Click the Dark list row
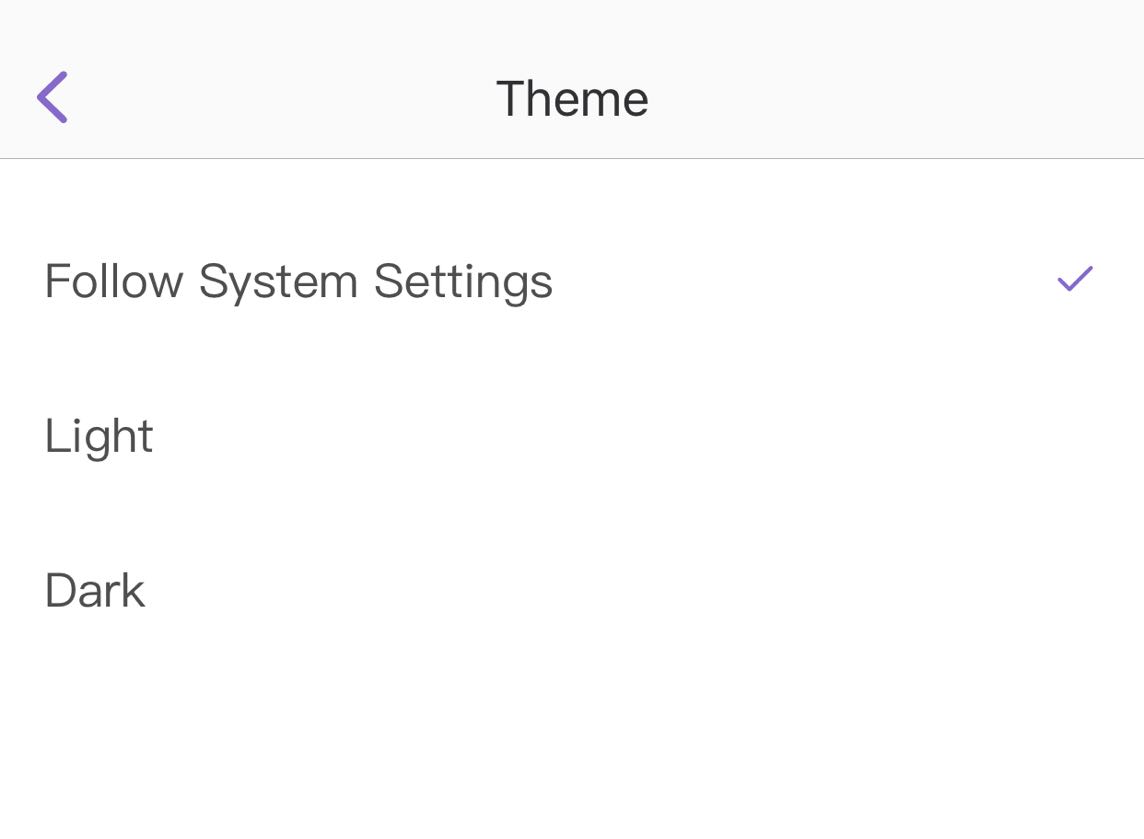 [x=572, y=591]
